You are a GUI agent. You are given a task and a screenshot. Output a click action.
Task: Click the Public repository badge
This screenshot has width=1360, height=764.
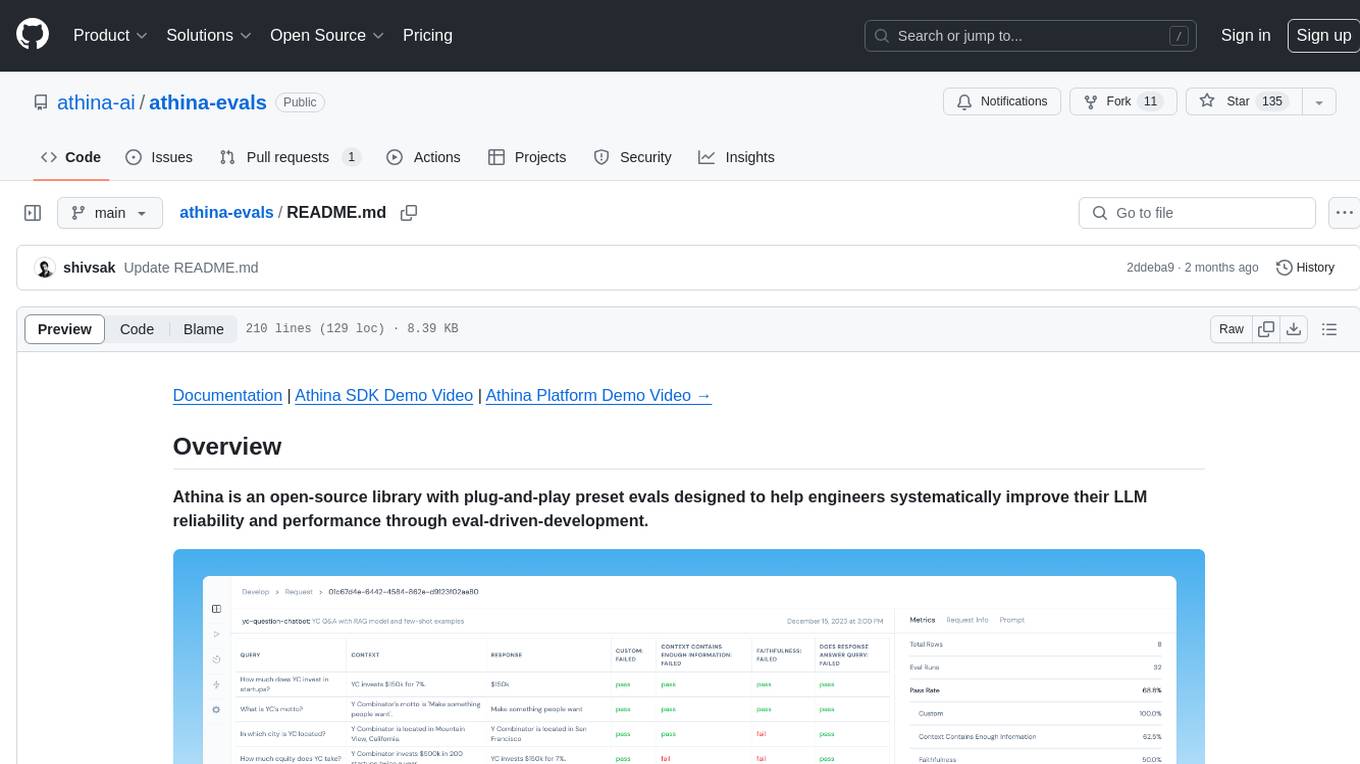point(300,102)
